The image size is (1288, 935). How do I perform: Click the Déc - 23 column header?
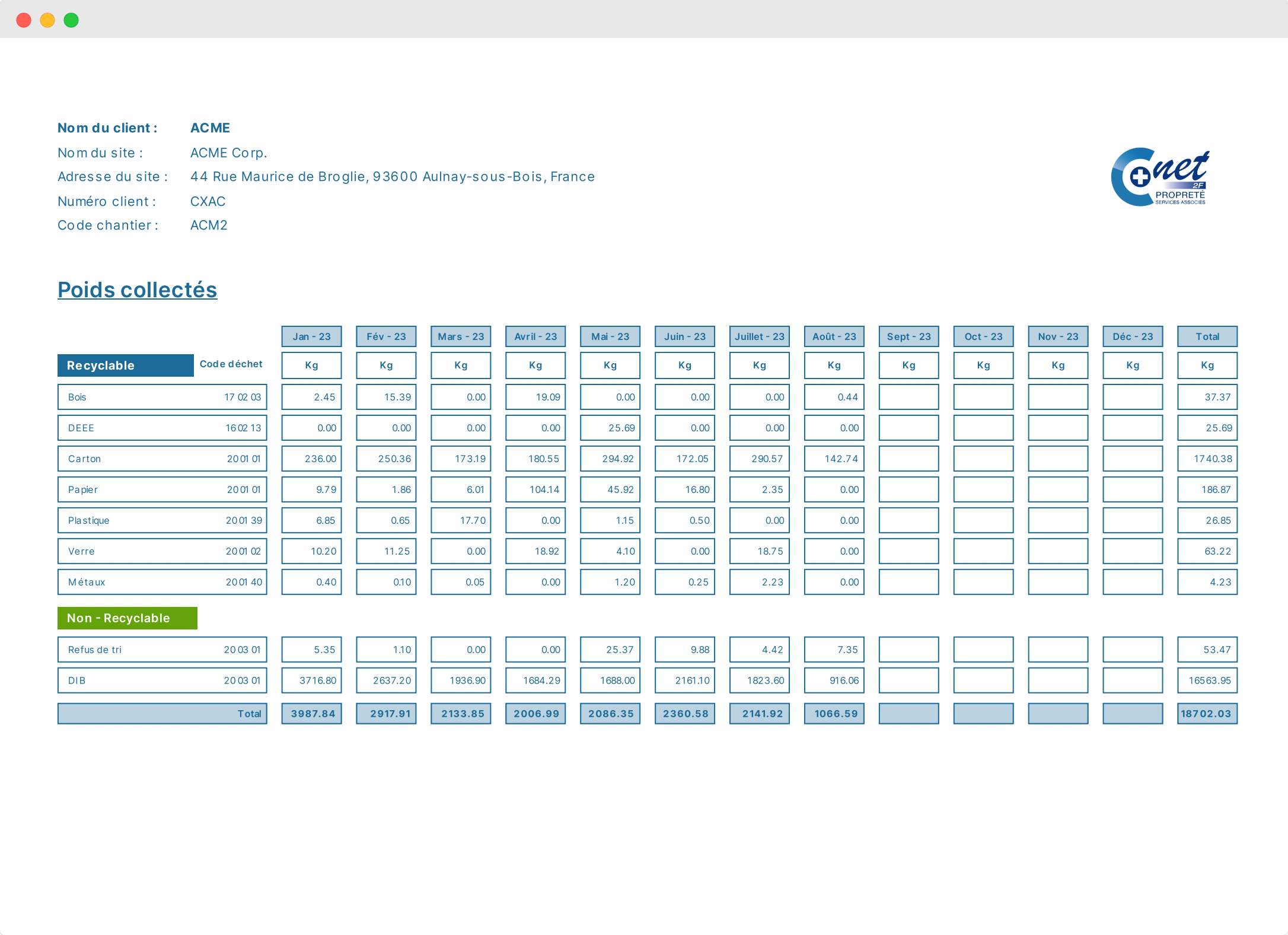pos(1132,336)
